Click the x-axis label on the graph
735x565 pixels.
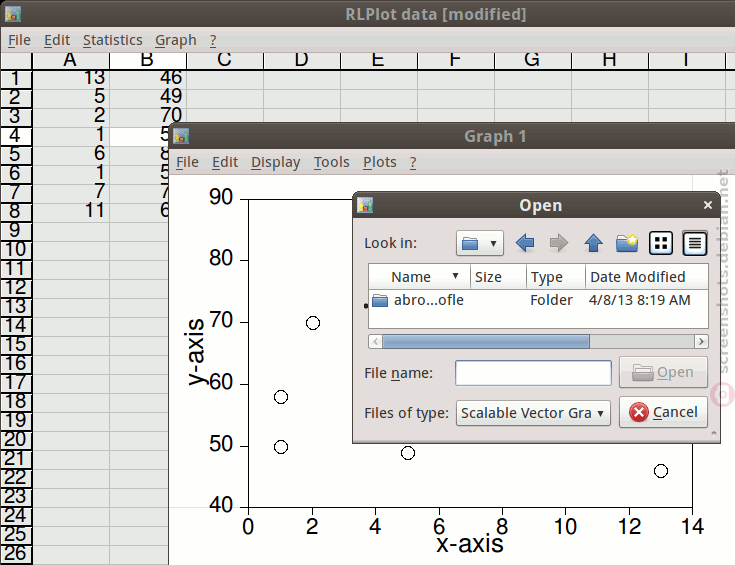tap(470, 544)
